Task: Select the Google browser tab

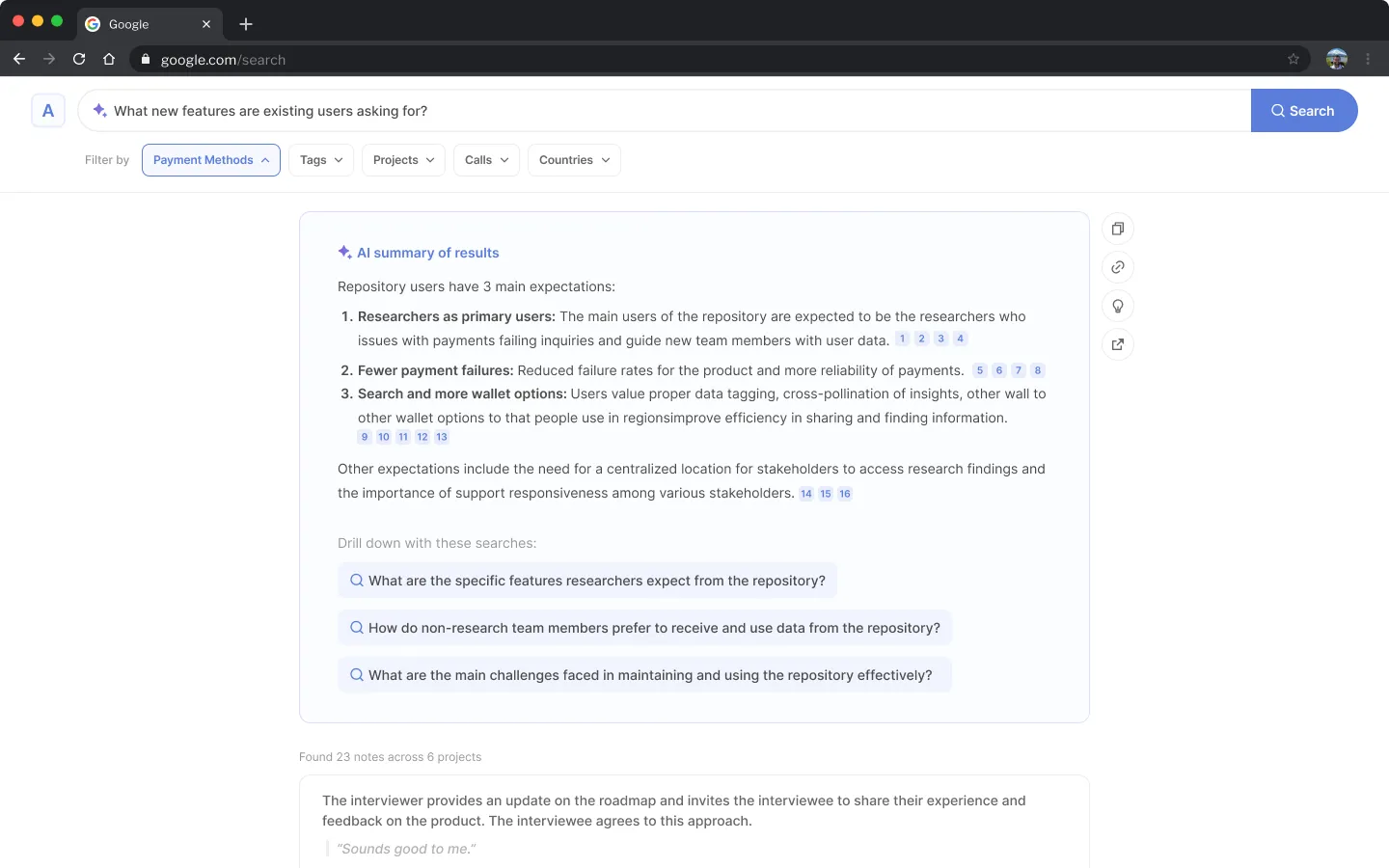Action: [x=150, y=24]
